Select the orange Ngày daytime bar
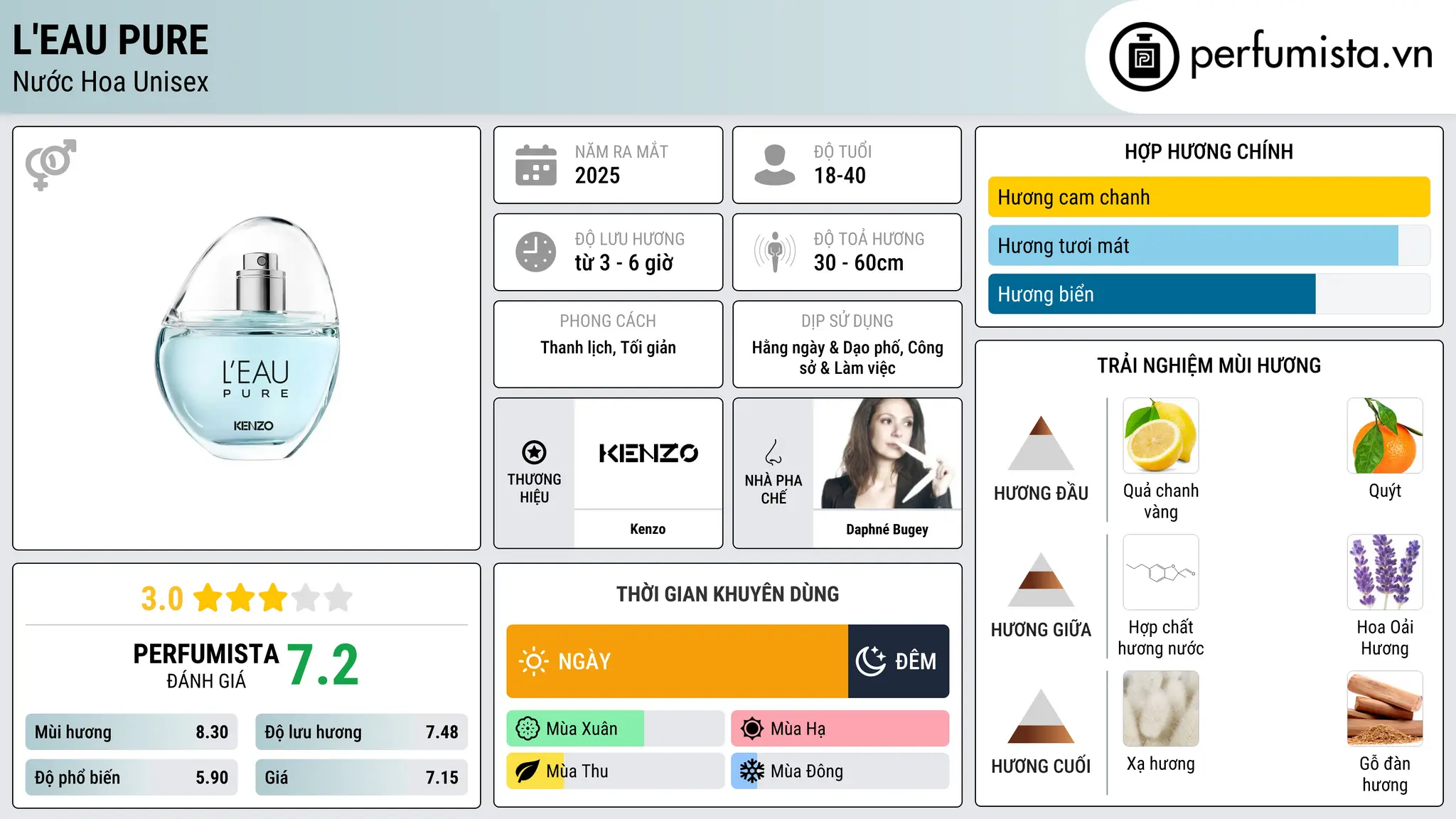This screenshot has width=1456, height=819. pyautogui.click(x=677, y=661)
